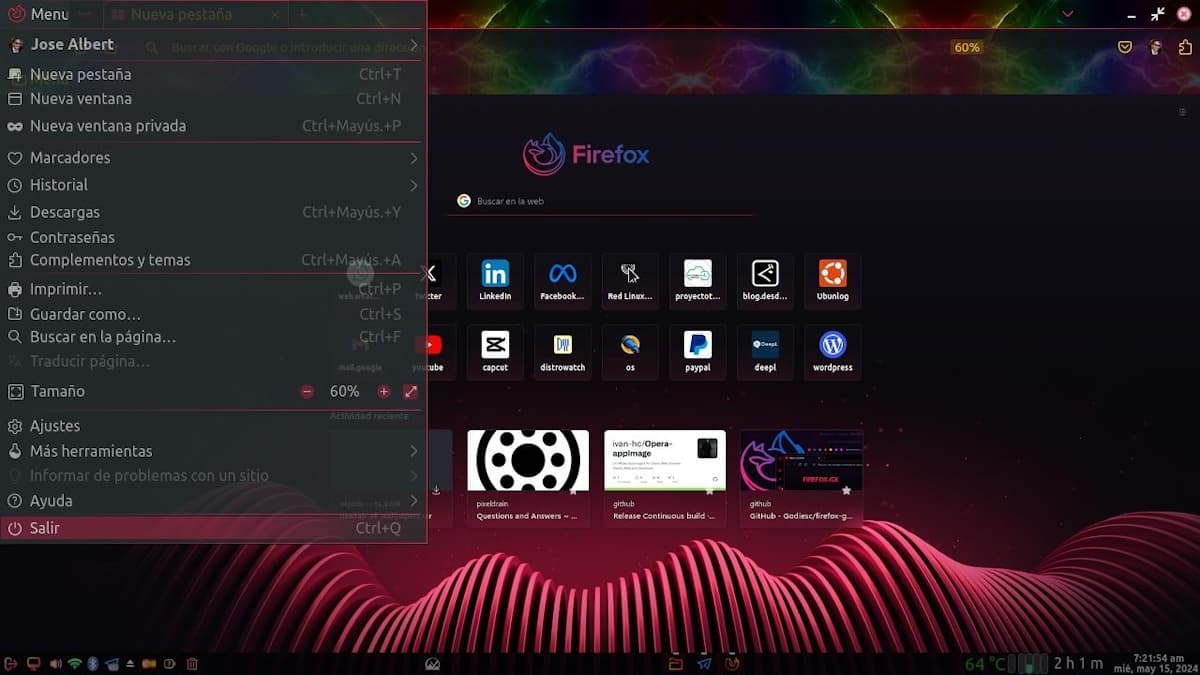Open the pixeldrain Questions and Answers card
This screenshot has height=675, width=1200.
(528, 477)
